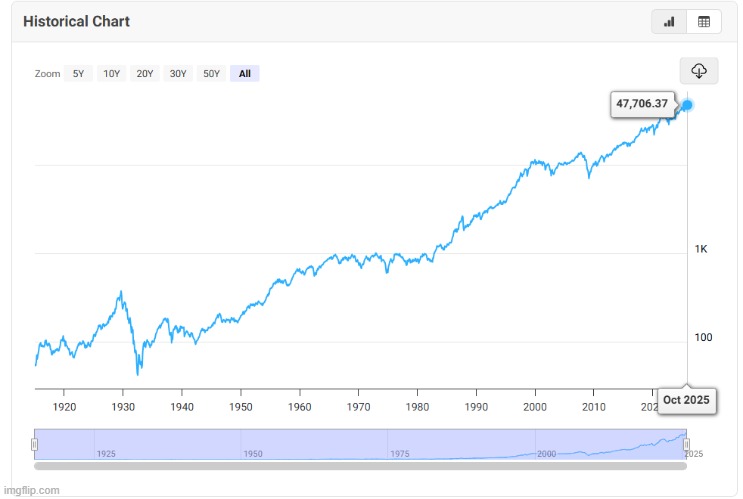
Task: Click the right range navigator handle
Action: (x=686, y=444)
